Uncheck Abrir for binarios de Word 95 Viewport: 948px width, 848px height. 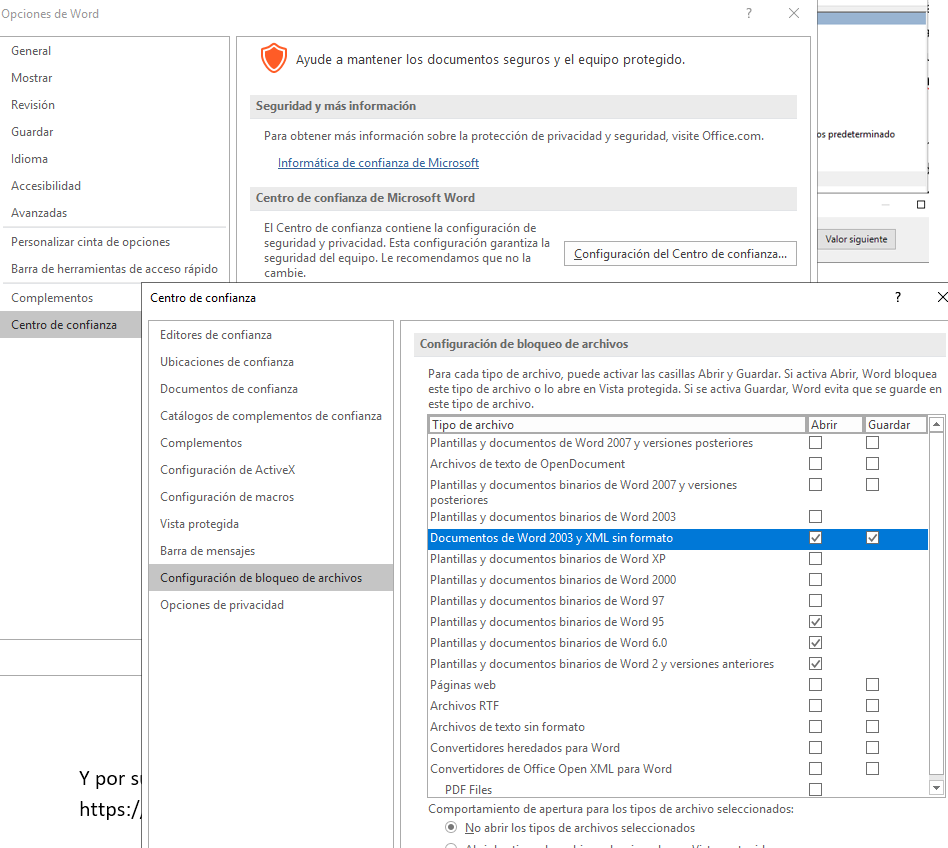(816, 622)
